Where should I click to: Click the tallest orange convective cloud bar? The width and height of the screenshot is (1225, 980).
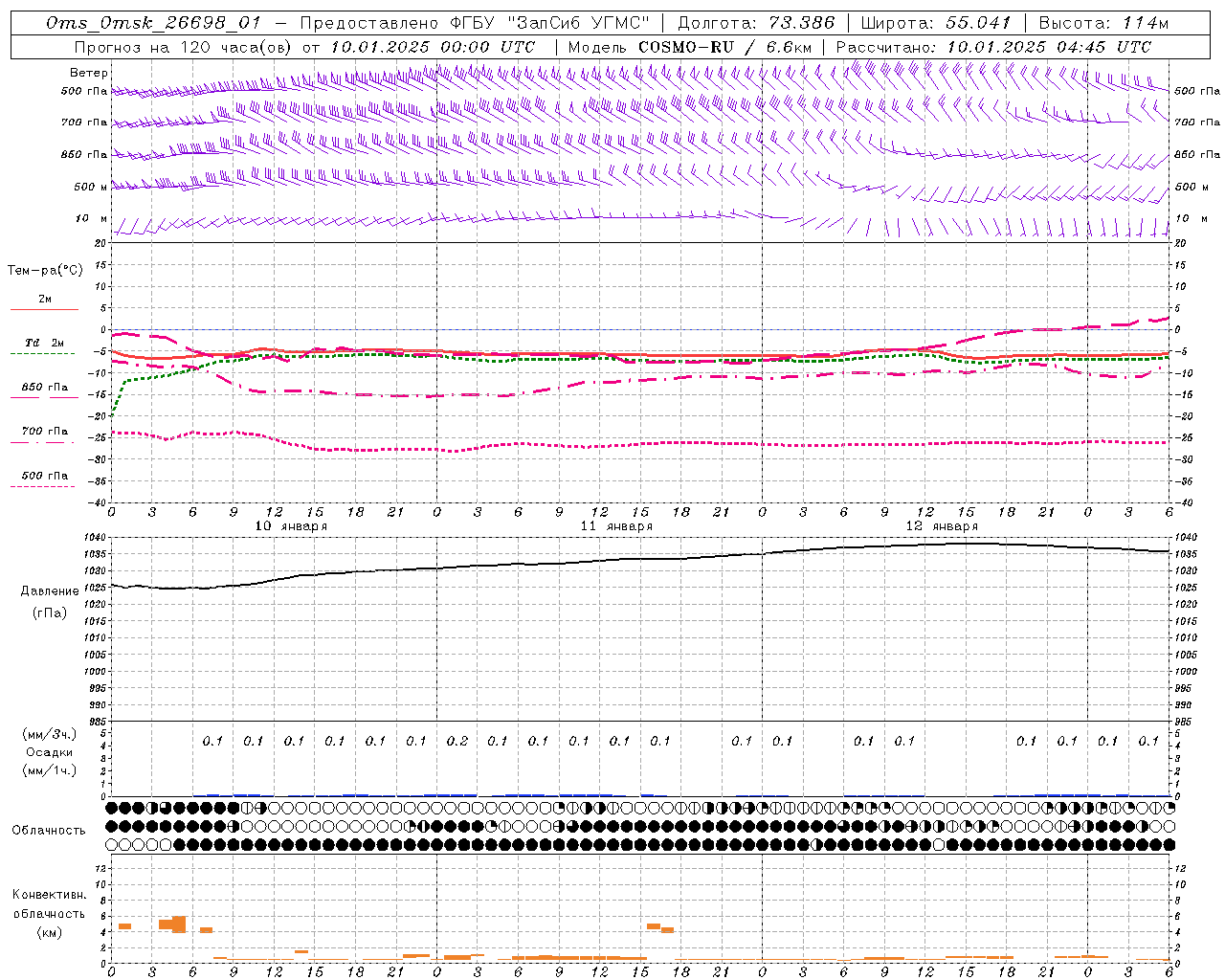[179, 924]
